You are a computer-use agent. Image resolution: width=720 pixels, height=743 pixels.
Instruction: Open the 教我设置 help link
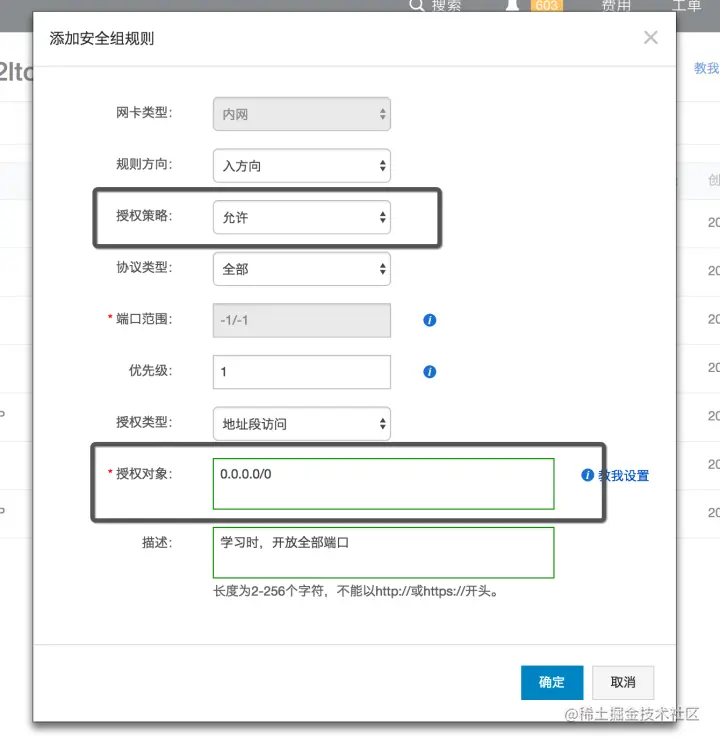tap(623, 475)
